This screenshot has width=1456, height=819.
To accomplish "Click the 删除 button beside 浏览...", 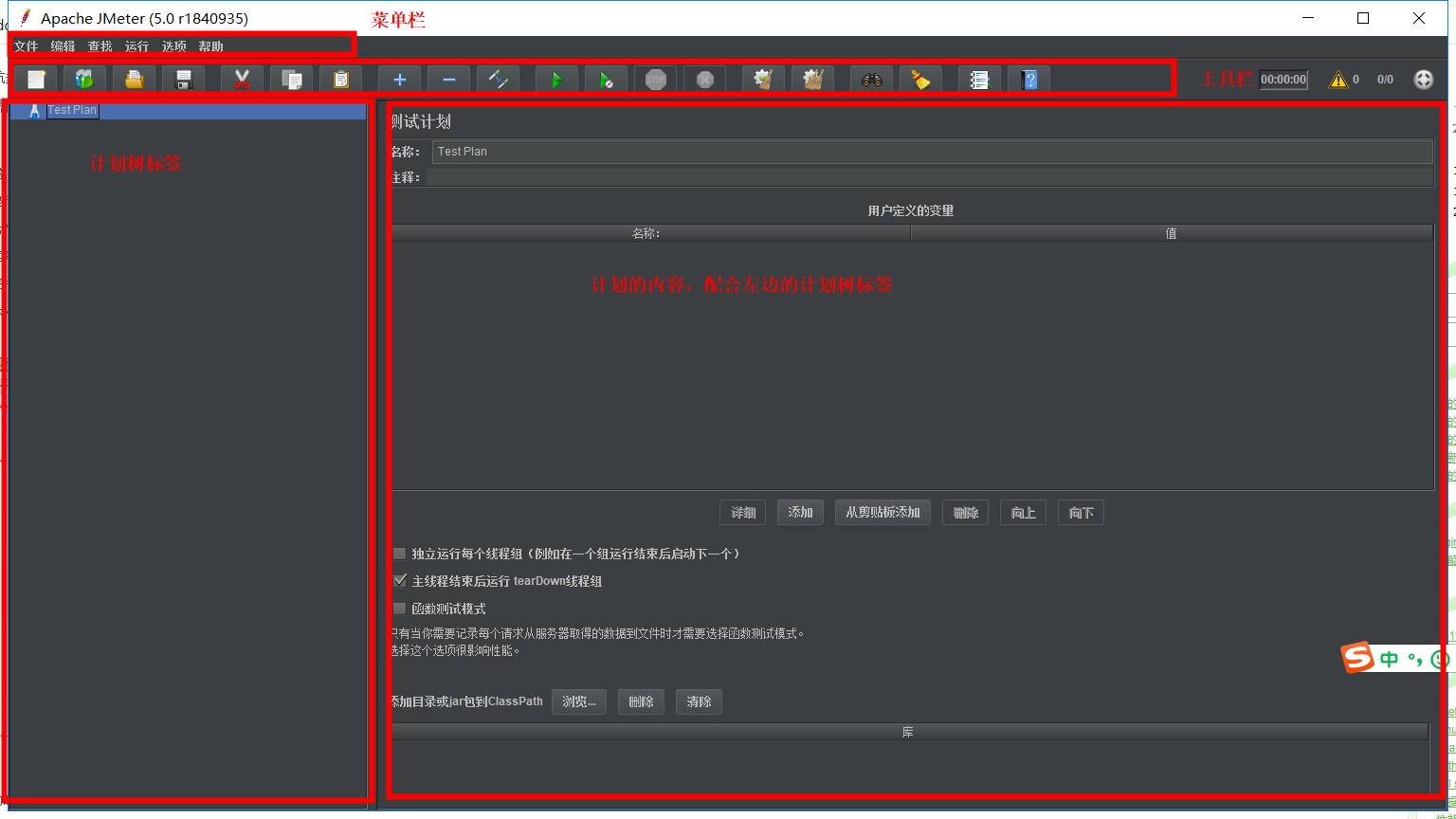I will (642, 702).
